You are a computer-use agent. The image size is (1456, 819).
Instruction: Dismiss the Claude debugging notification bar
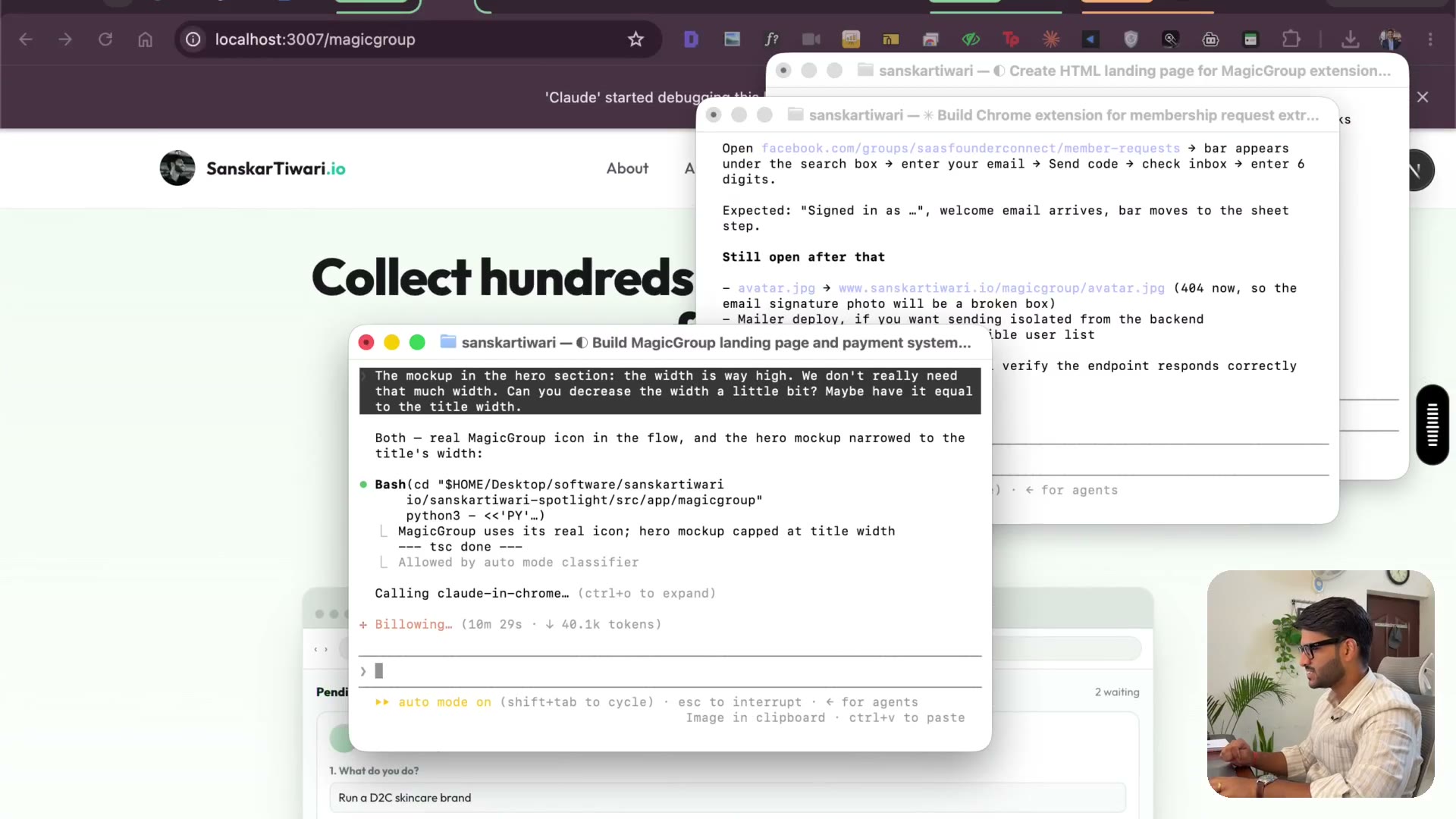(1423, 97)
